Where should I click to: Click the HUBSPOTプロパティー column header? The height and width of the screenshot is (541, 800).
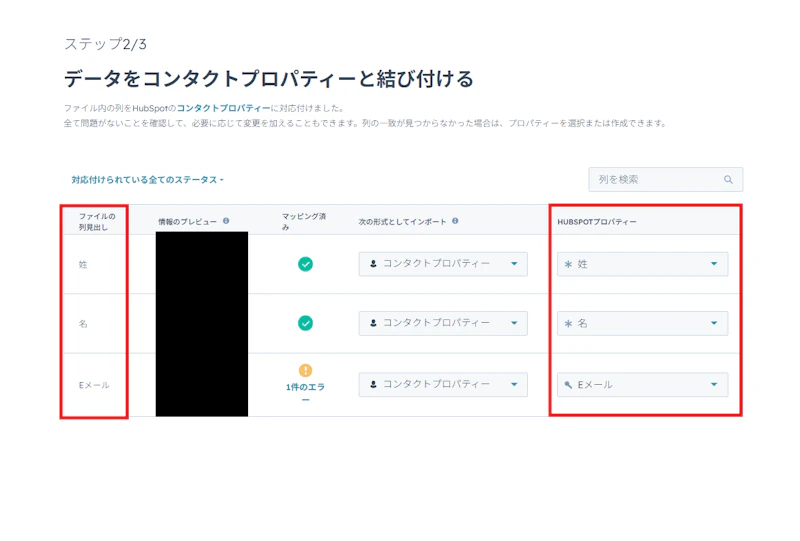tap(596, 222)
